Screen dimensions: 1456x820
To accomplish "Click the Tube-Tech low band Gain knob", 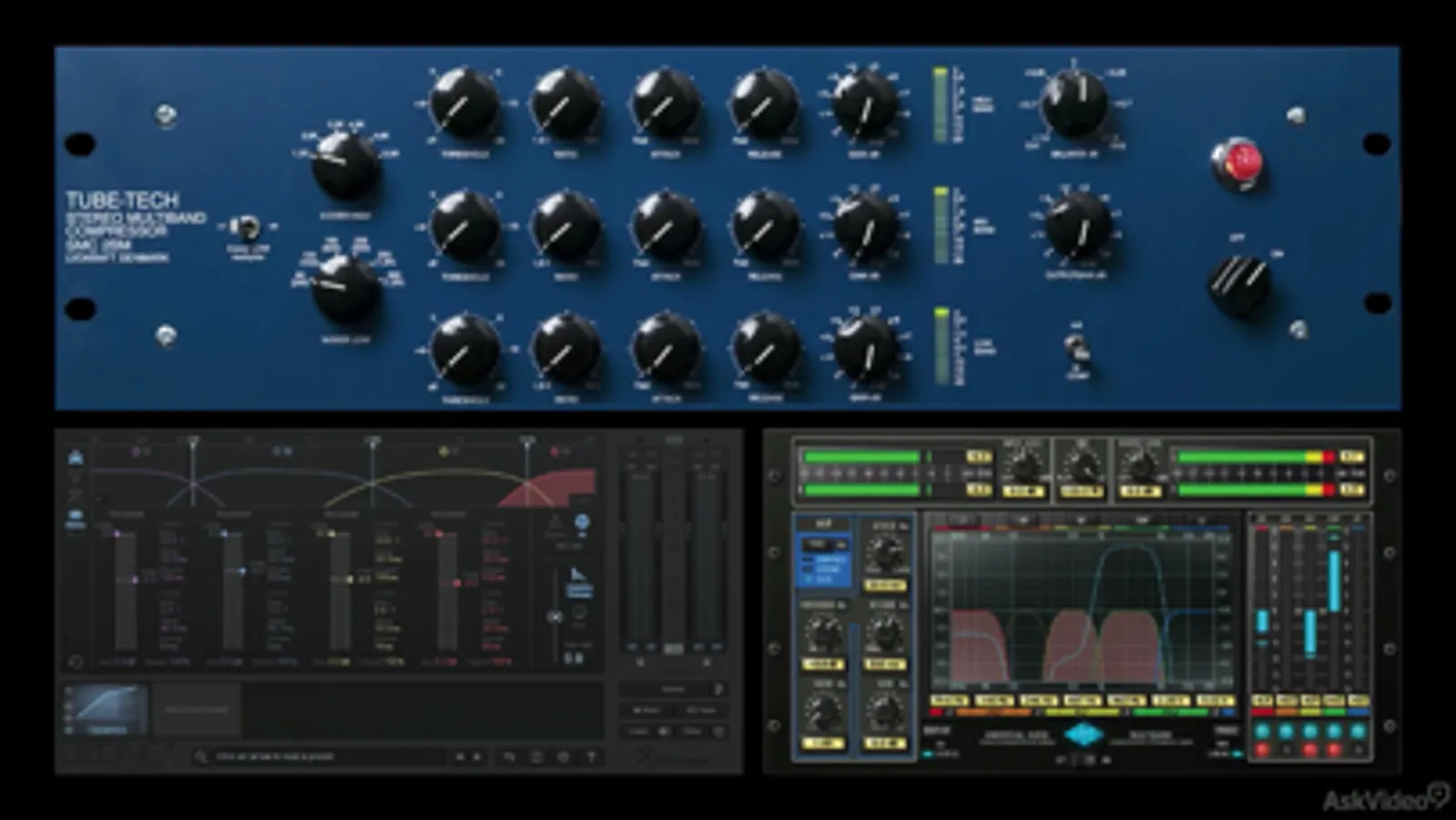I will coord(865,350).
